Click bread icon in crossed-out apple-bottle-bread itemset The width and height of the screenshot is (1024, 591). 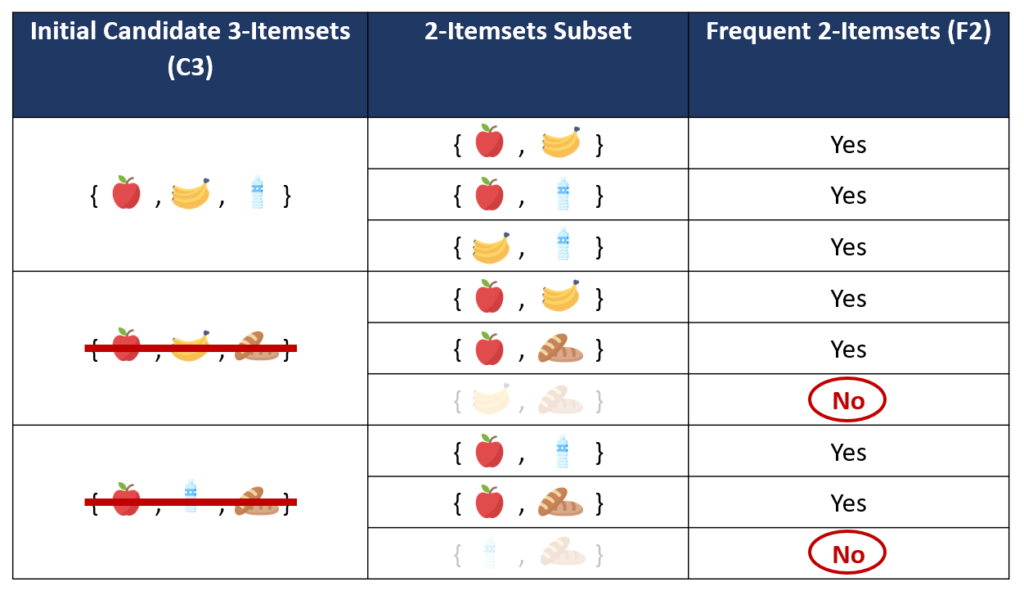click(x=257, y=500)
